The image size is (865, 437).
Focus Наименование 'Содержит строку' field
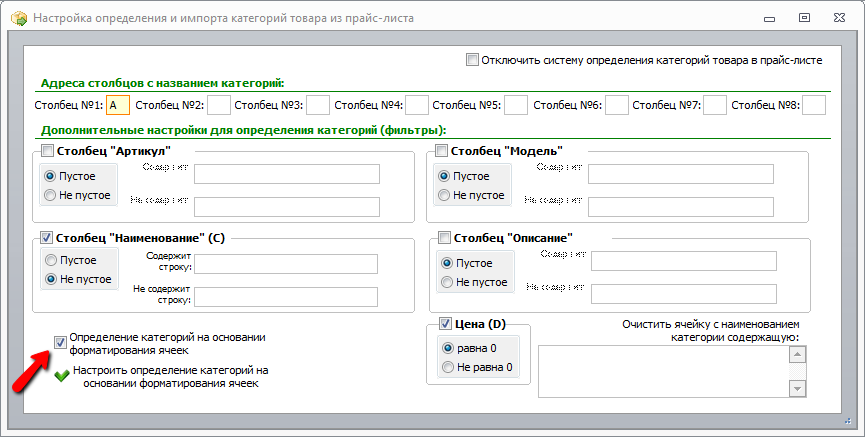[x=286, y=264]
